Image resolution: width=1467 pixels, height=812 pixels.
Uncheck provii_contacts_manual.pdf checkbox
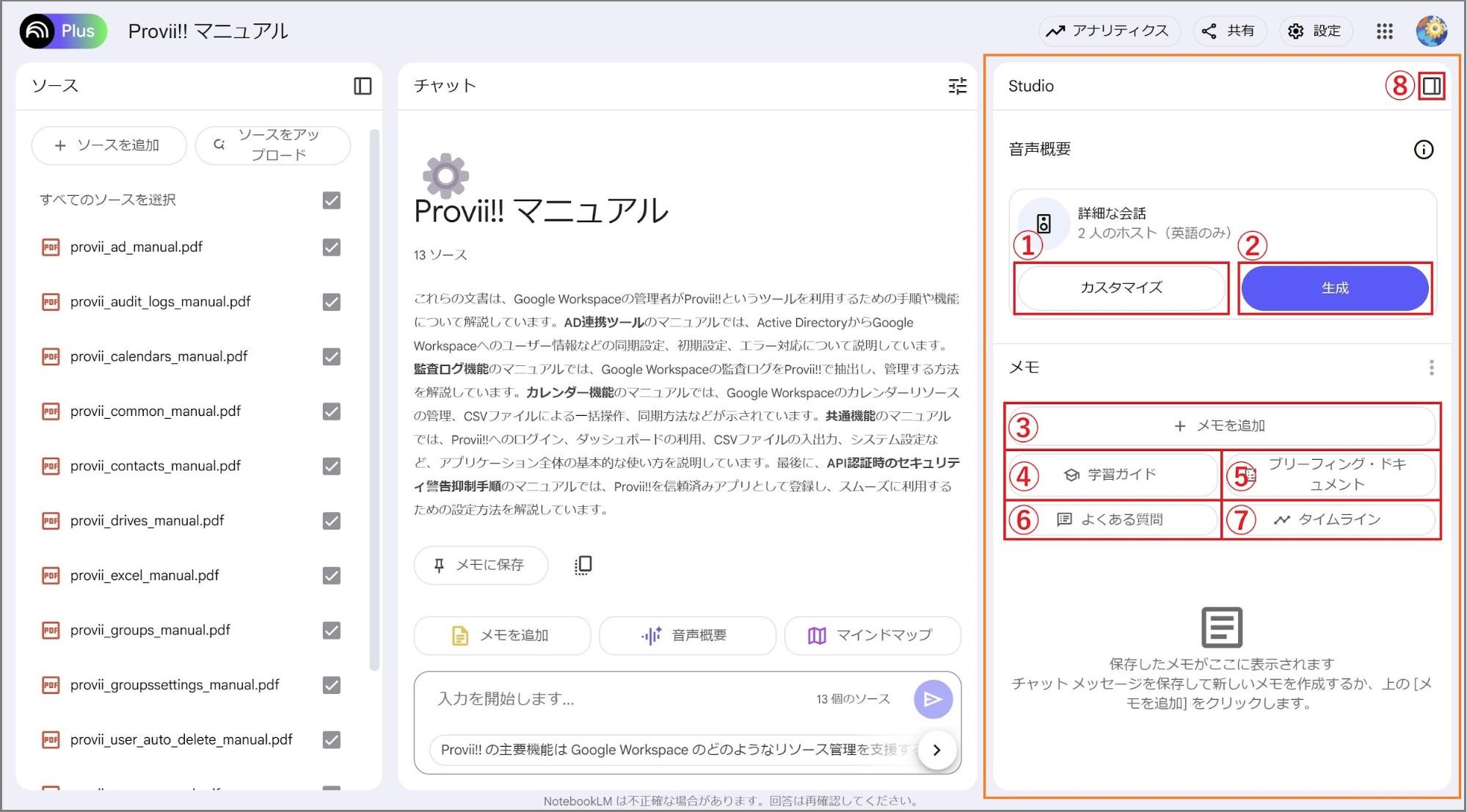point(332,466)
